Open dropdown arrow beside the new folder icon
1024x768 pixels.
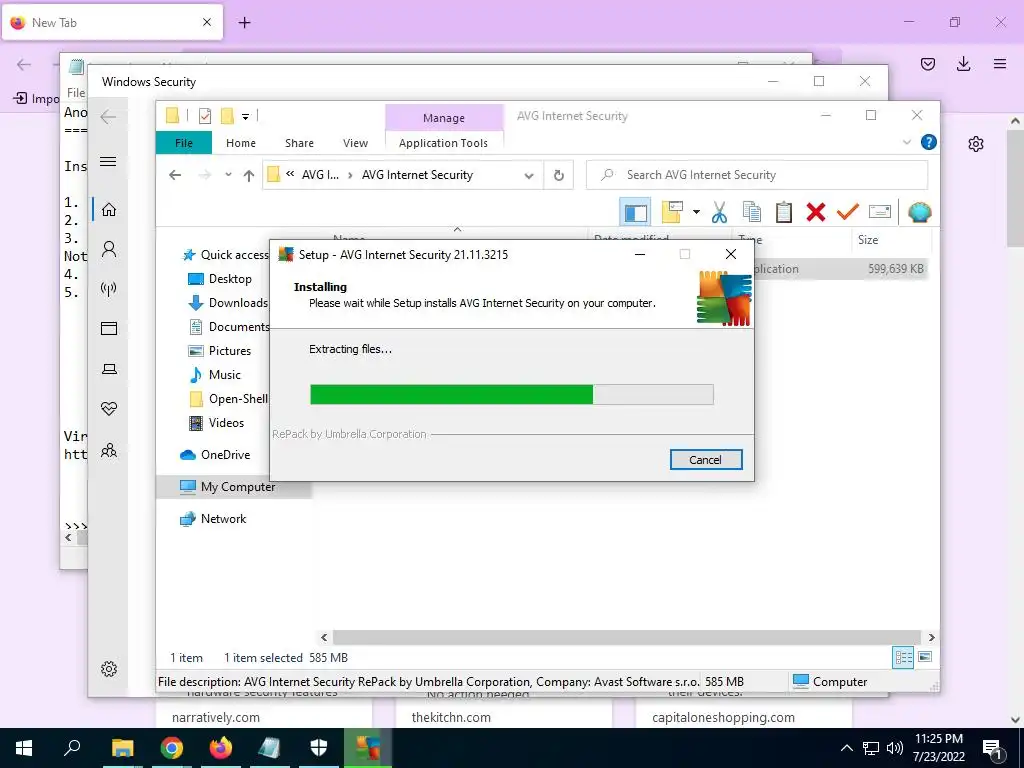[x=696, y=212]
